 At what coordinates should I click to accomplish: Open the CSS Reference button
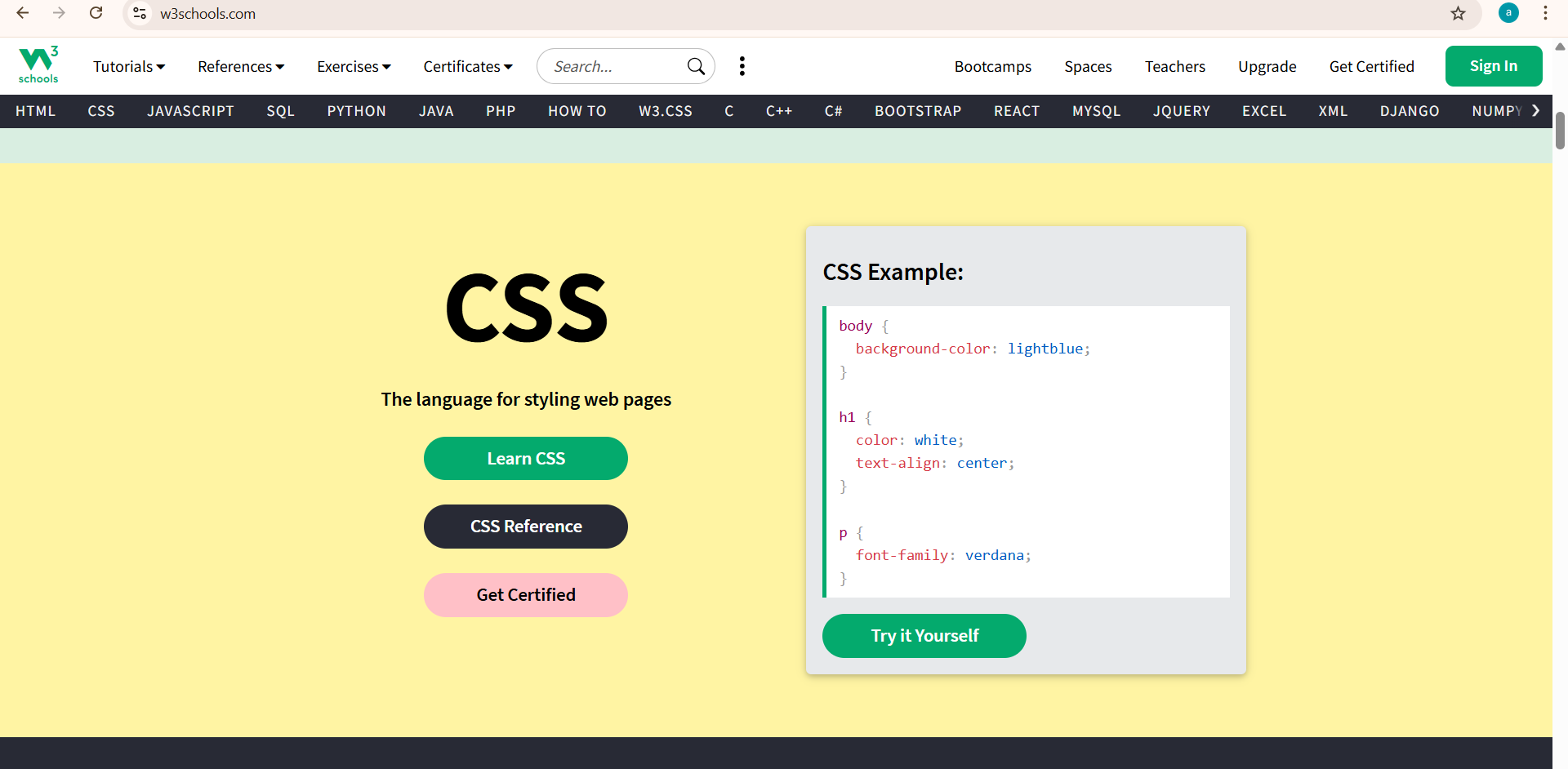click(526, 527)
